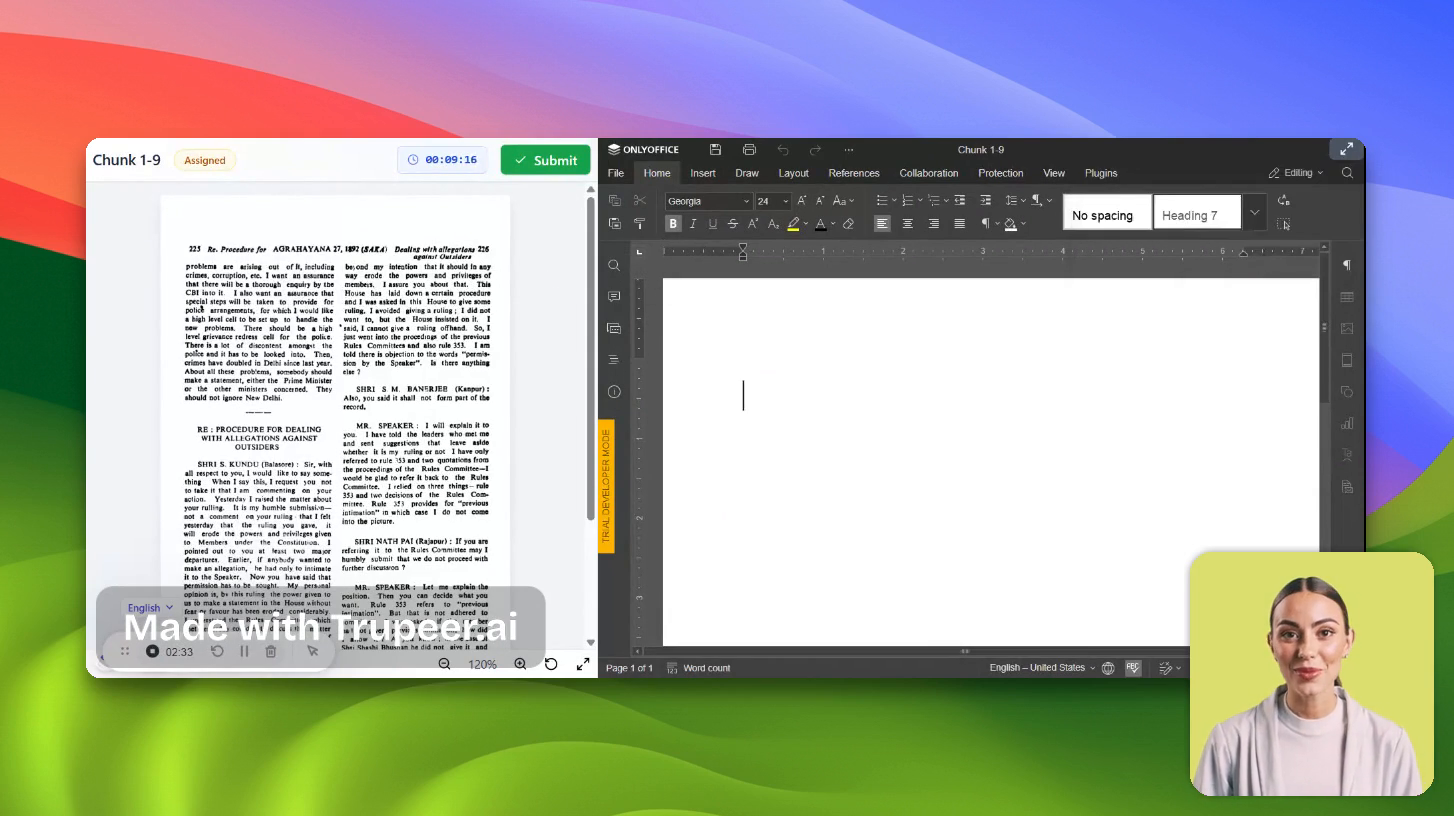The width and height of the screenshot is (1454, 816).
Task: Click the Clear style eraser icon
Action: [848, 224]
